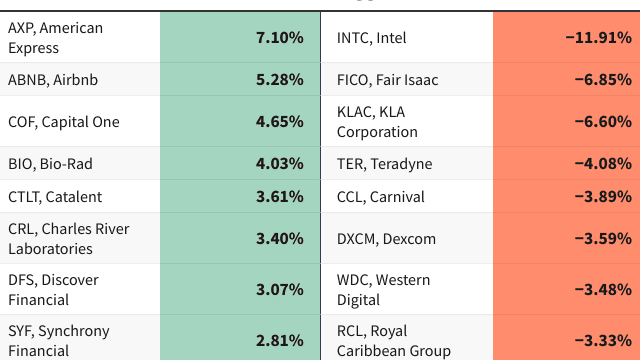
Task: Select CTLT, Catalent stock label
Action: [55, 197]
